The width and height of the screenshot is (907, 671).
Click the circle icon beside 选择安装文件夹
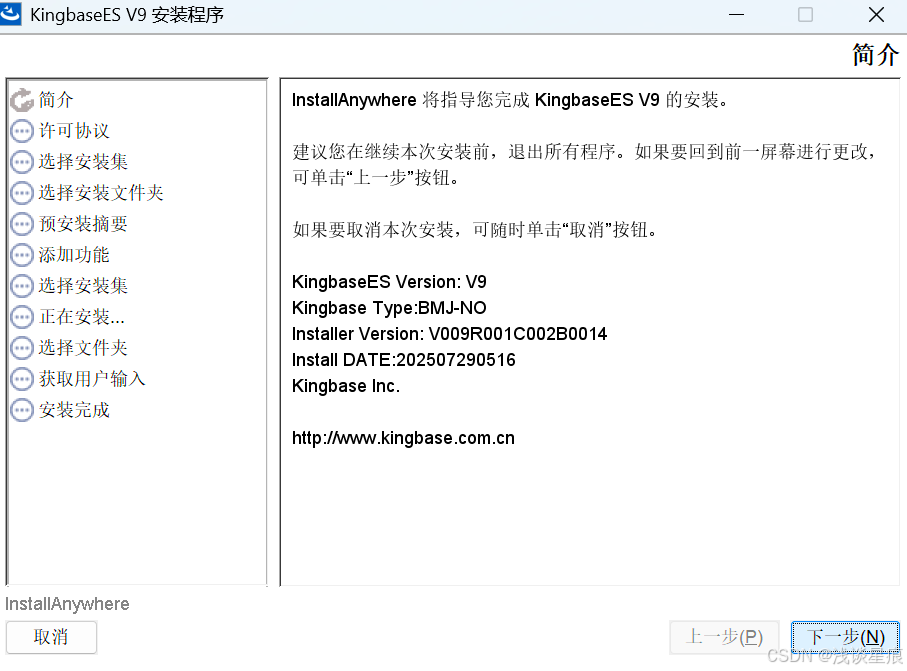click(22, 193)
